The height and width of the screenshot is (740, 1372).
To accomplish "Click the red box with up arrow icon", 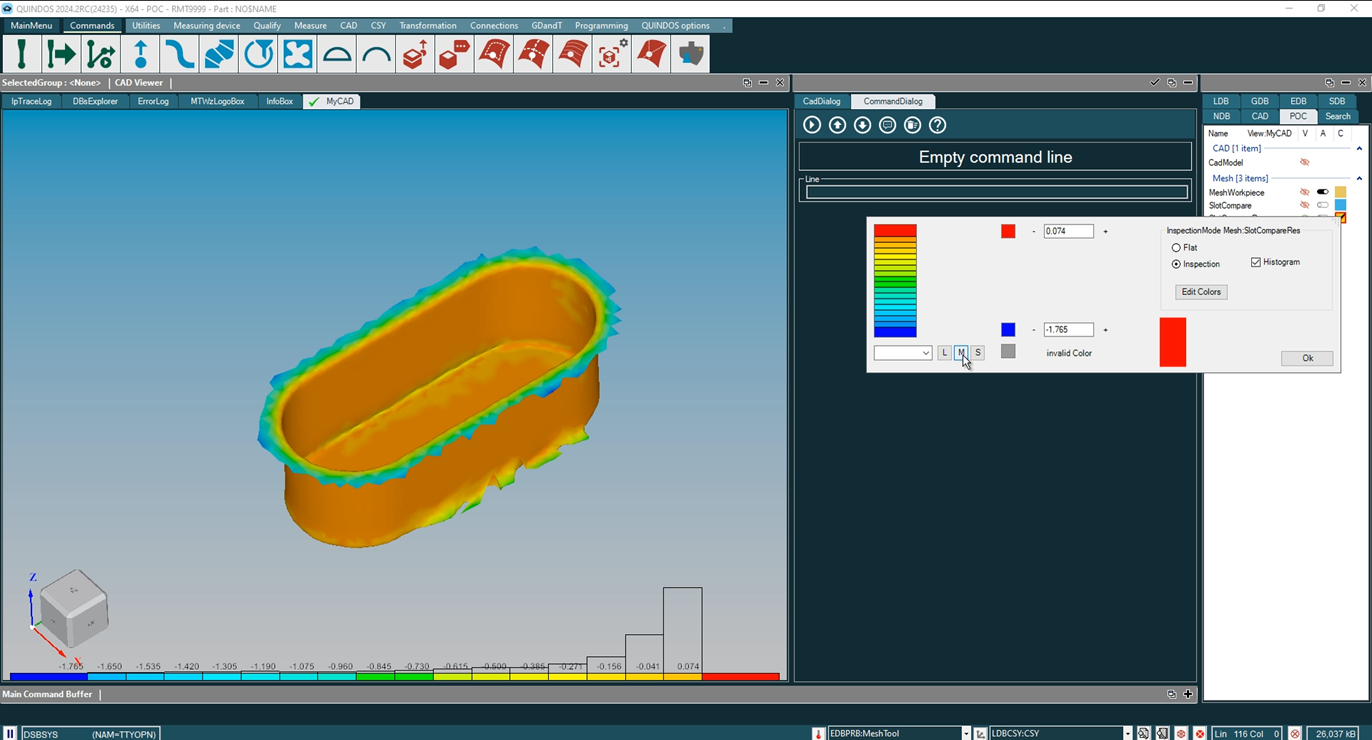I will pos(416,54).
